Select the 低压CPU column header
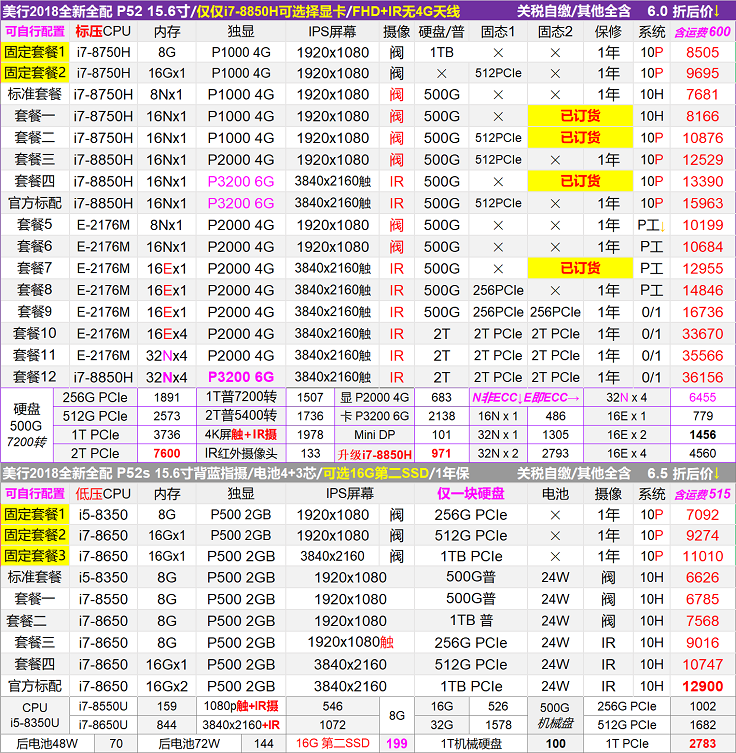 tap(103, 493)
